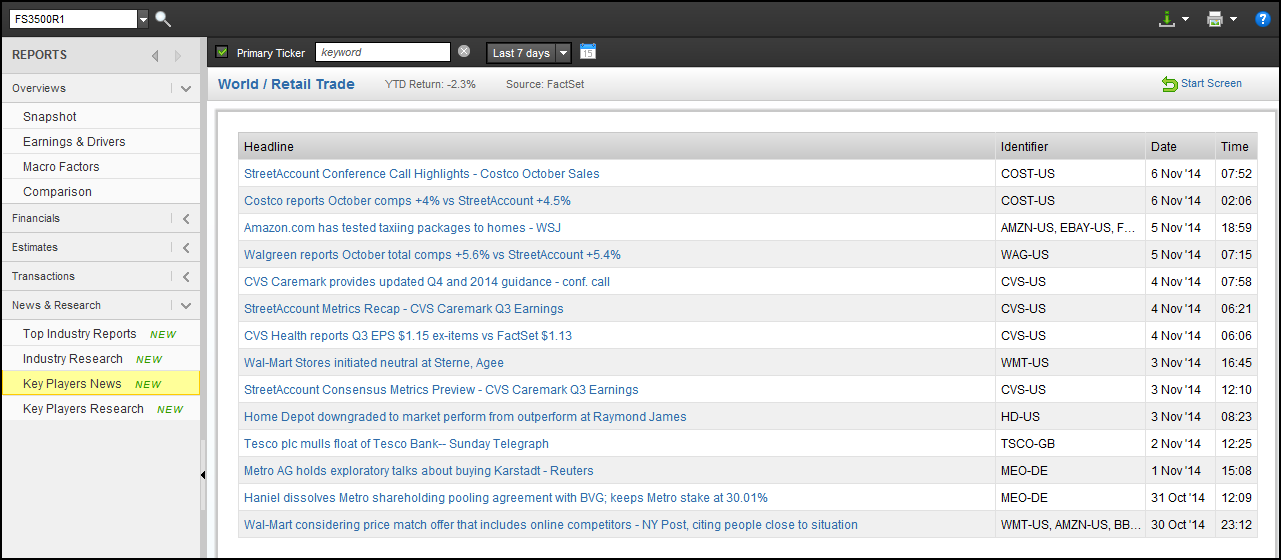
Task: Open Home Depot downgraded headline
Action: click(x=465, y=417)
